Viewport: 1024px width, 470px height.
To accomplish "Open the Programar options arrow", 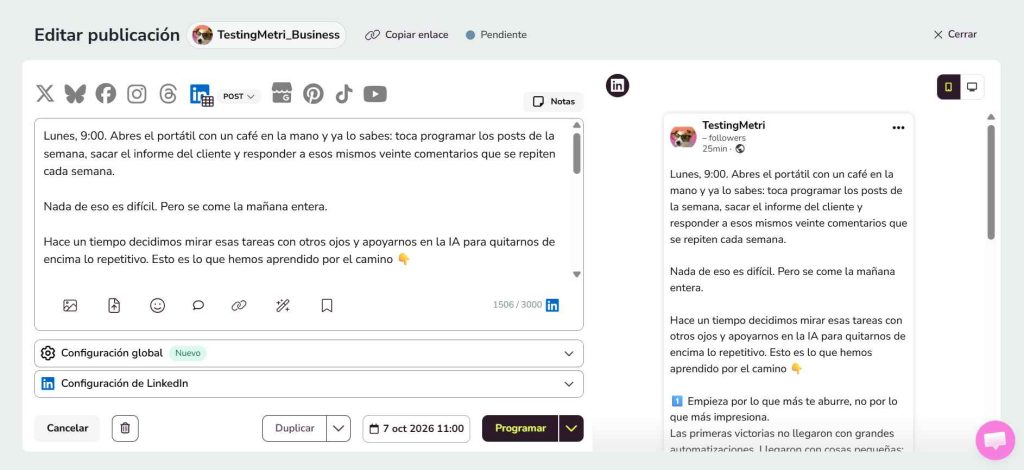I will (571, 428).
